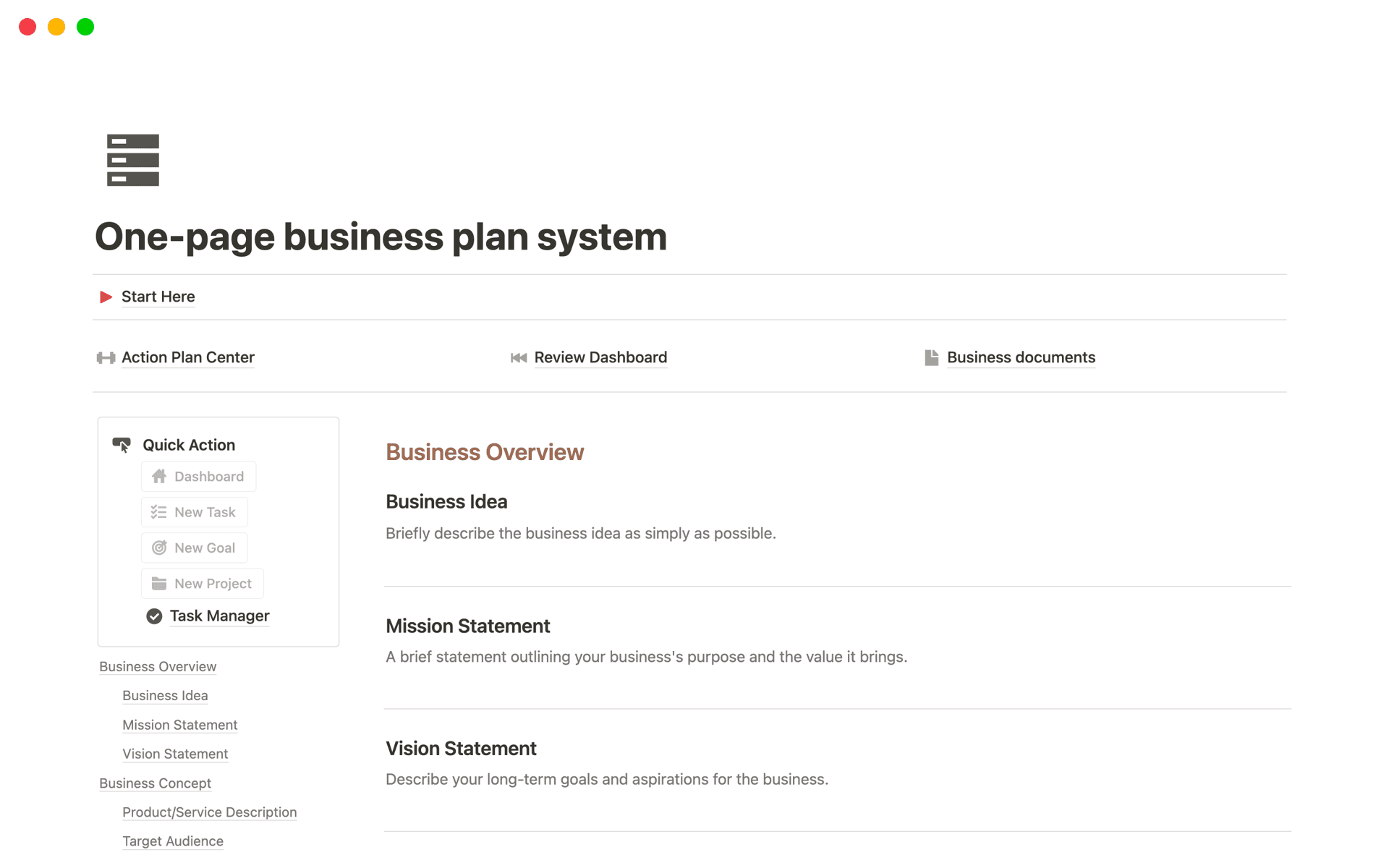Click the red play icon beside Start Here

106,297
